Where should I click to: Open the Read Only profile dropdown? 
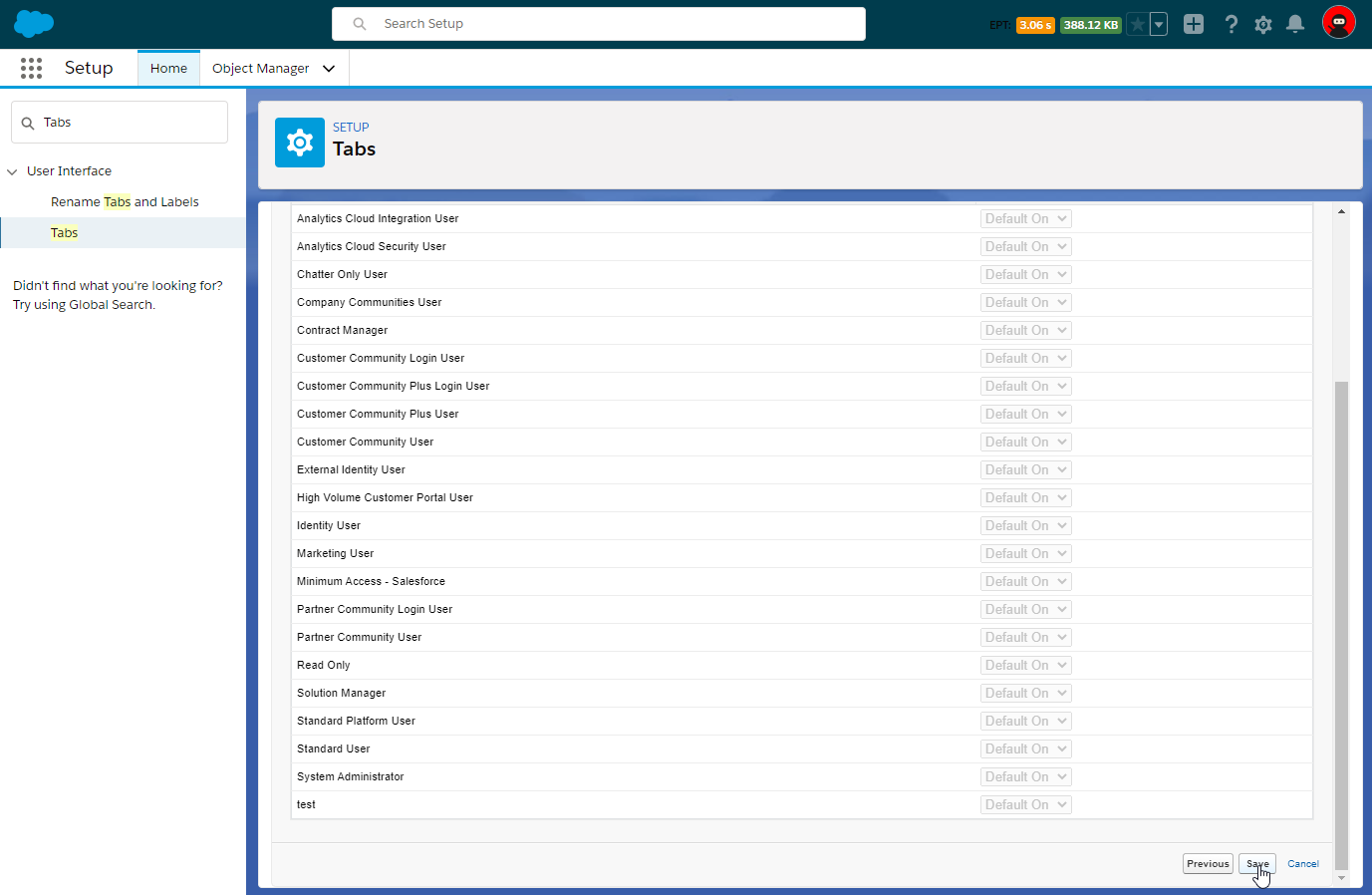tap(1025, 665)
